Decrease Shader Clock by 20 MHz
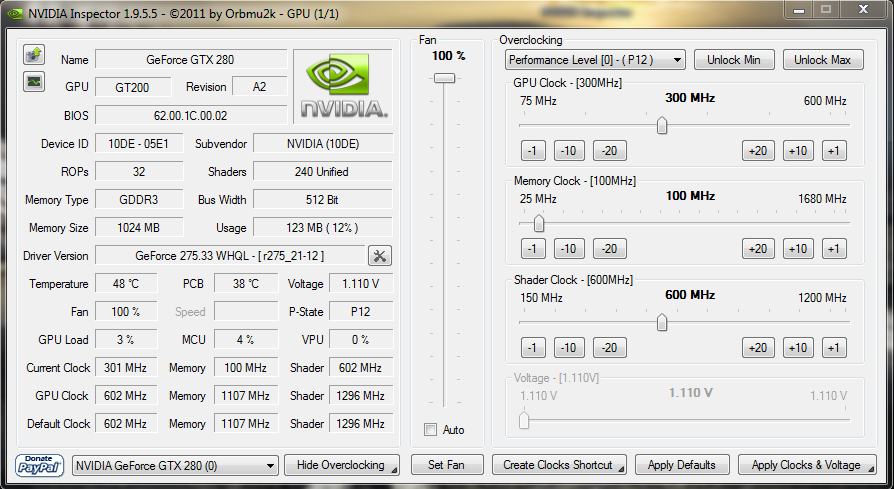This screenshot has height=489, width=894. (609, 348)
